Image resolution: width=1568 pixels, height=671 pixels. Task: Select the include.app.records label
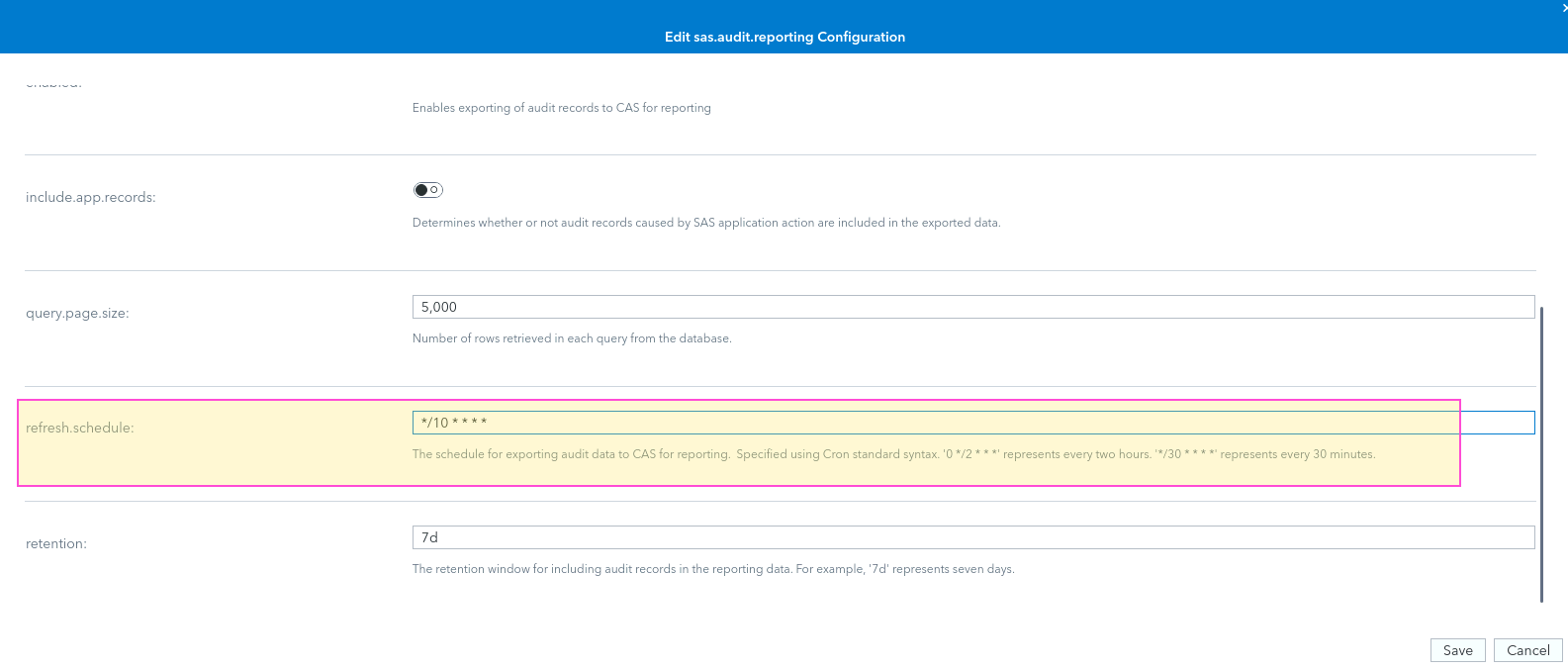(91, 197)
